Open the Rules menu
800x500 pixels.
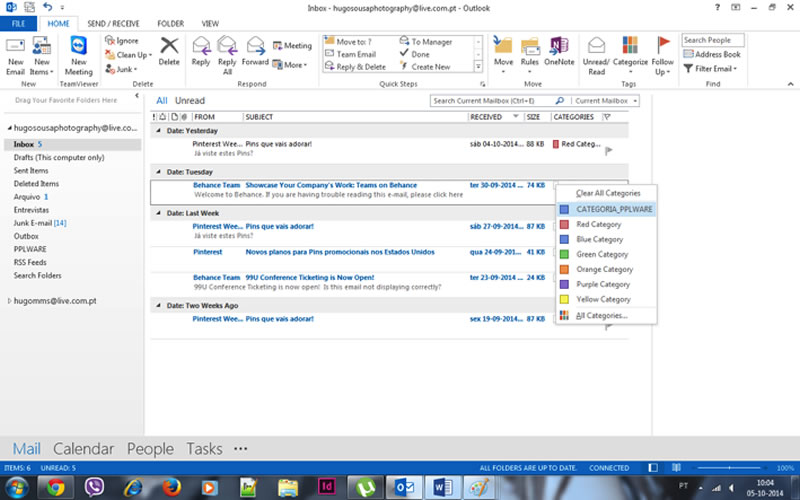pyautogui.click(x=530, y=56)
